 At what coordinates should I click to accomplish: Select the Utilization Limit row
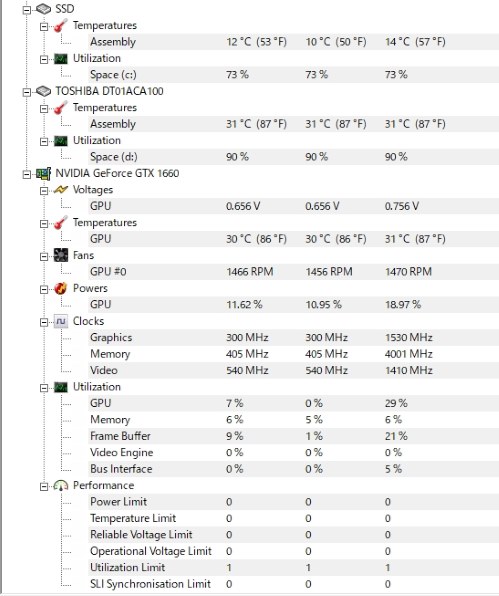293,567
